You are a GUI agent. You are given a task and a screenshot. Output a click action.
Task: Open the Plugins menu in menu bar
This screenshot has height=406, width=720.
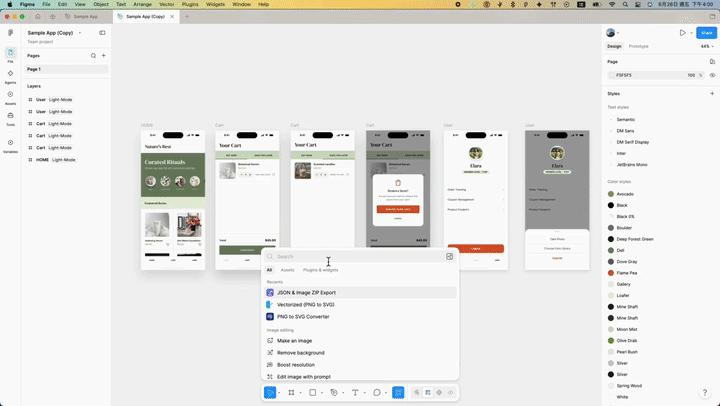click(190, 4)
